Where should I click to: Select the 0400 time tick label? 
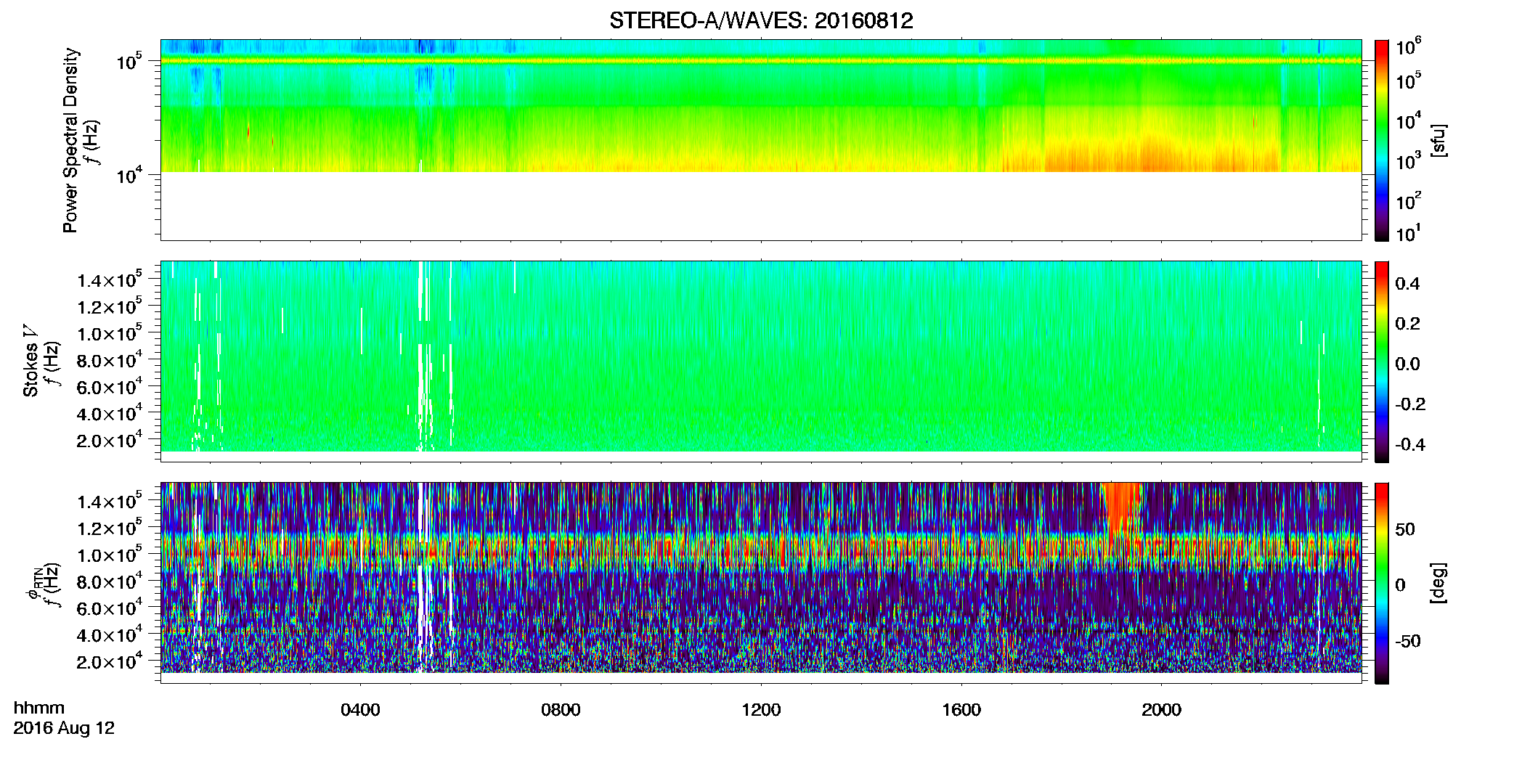(360, 710)
